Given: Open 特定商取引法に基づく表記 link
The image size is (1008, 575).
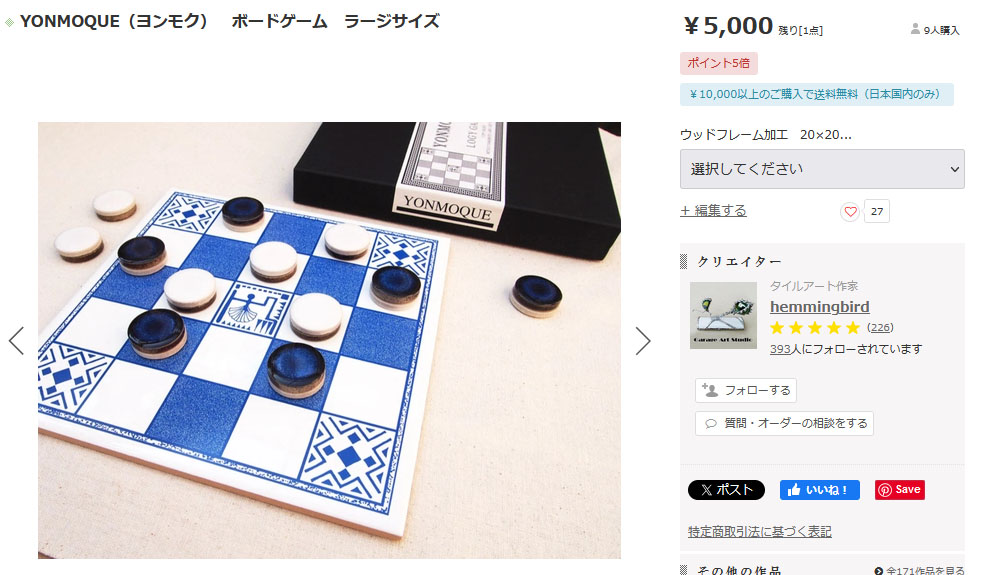Looking at the screenshot, I should point(760,532).
